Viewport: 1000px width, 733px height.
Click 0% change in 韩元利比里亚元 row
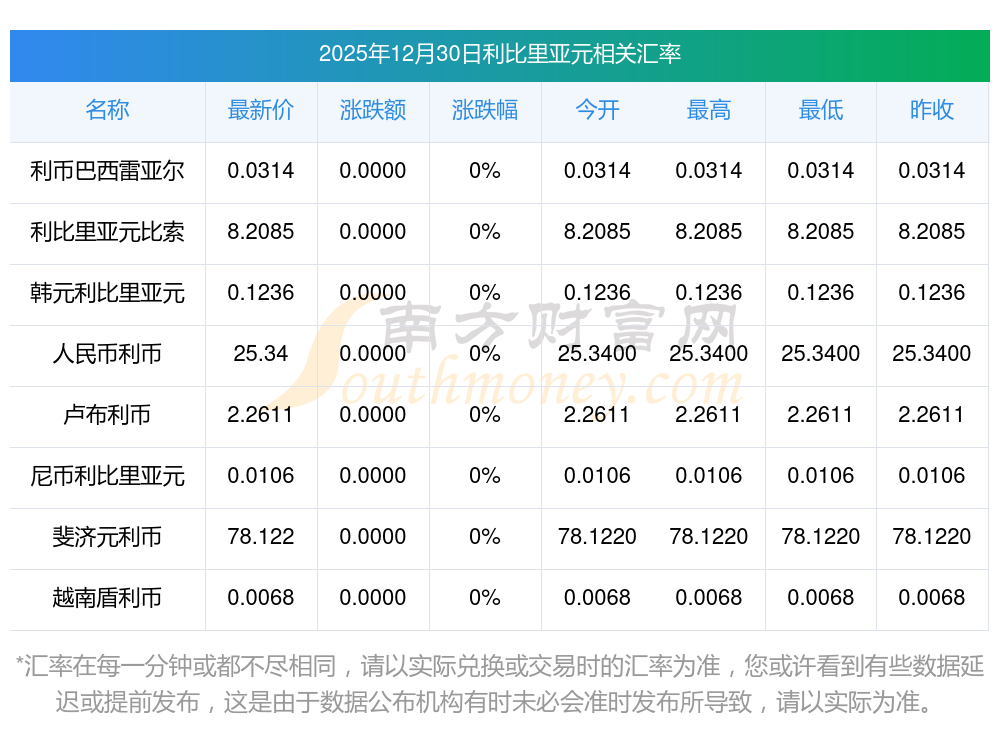(485, 293)
